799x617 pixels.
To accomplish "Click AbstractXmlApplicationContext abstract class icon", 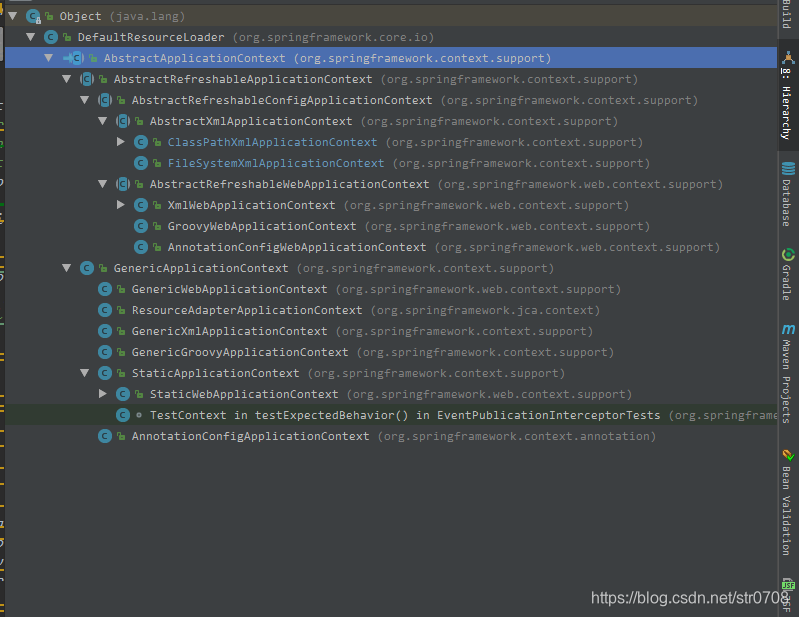I will point(123,121).
